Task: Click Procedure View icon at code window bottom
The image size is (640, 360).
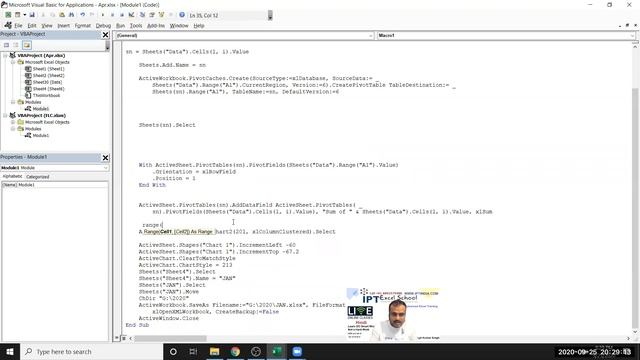Action: 117,338
